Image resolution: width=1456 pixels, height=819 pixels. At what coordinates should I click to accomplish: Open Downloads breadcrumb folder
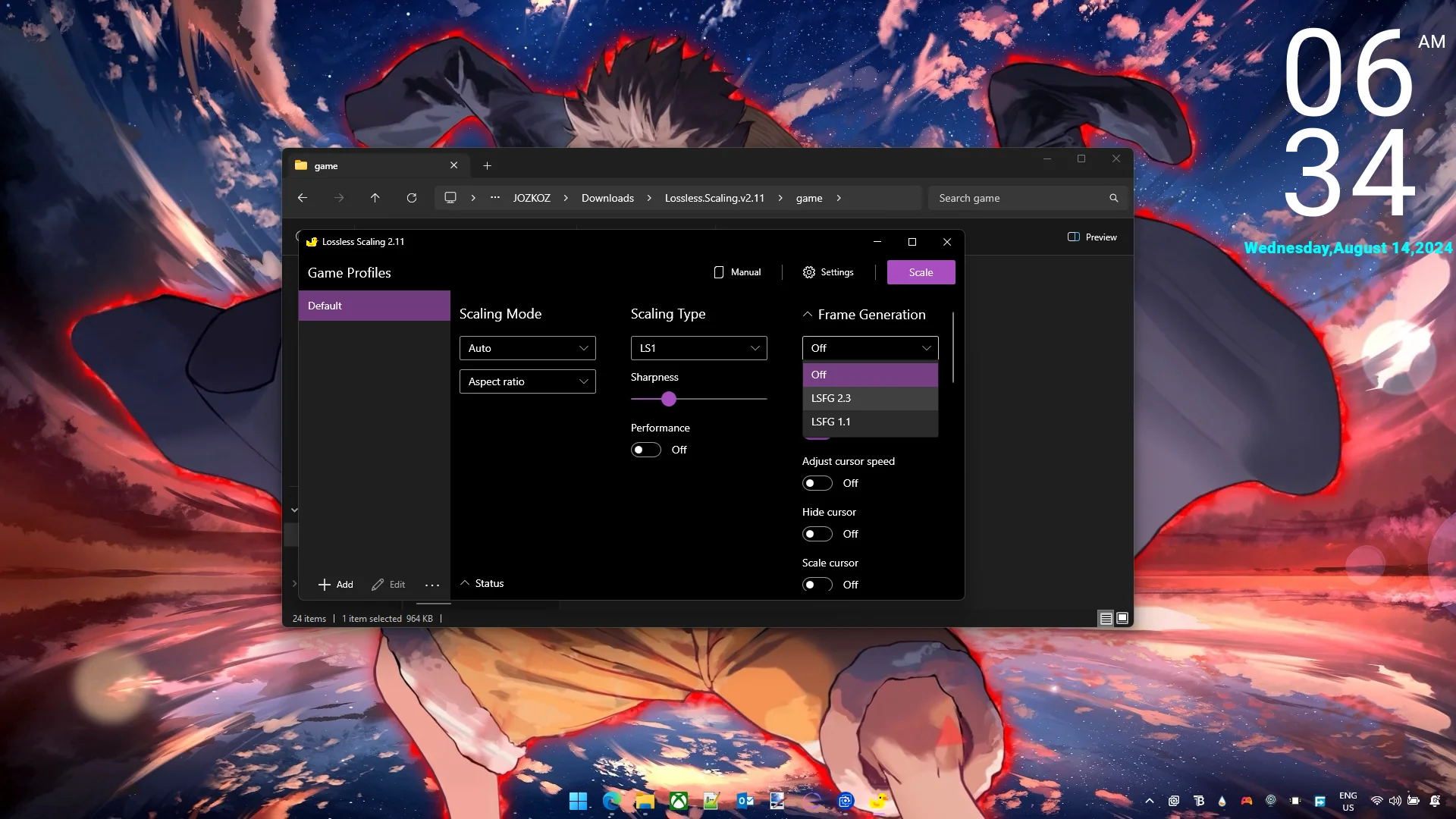[607, 198]
